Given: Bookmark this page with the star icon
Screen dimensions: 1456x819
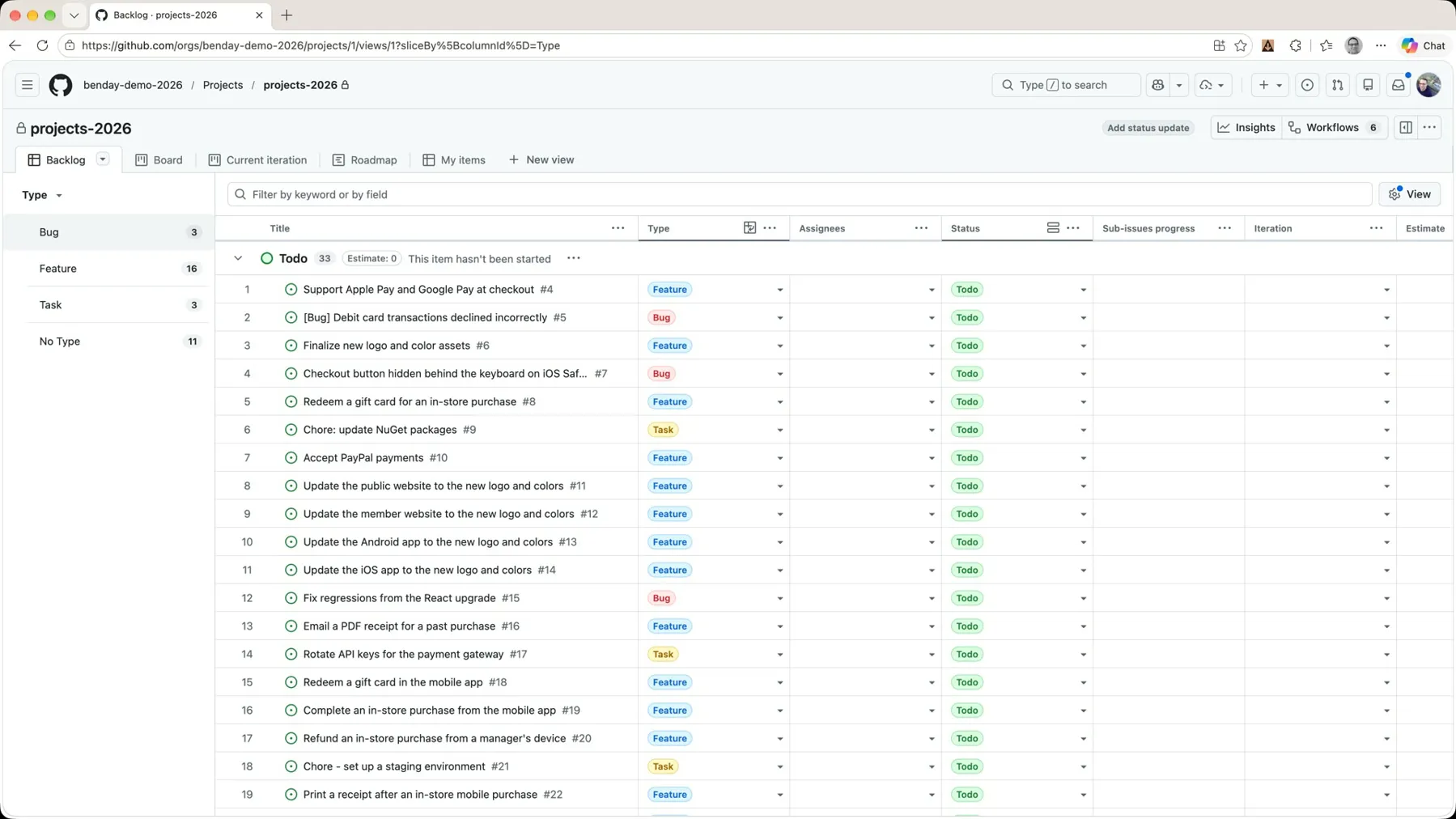Looking at the screenshot, I should 1241,45.
